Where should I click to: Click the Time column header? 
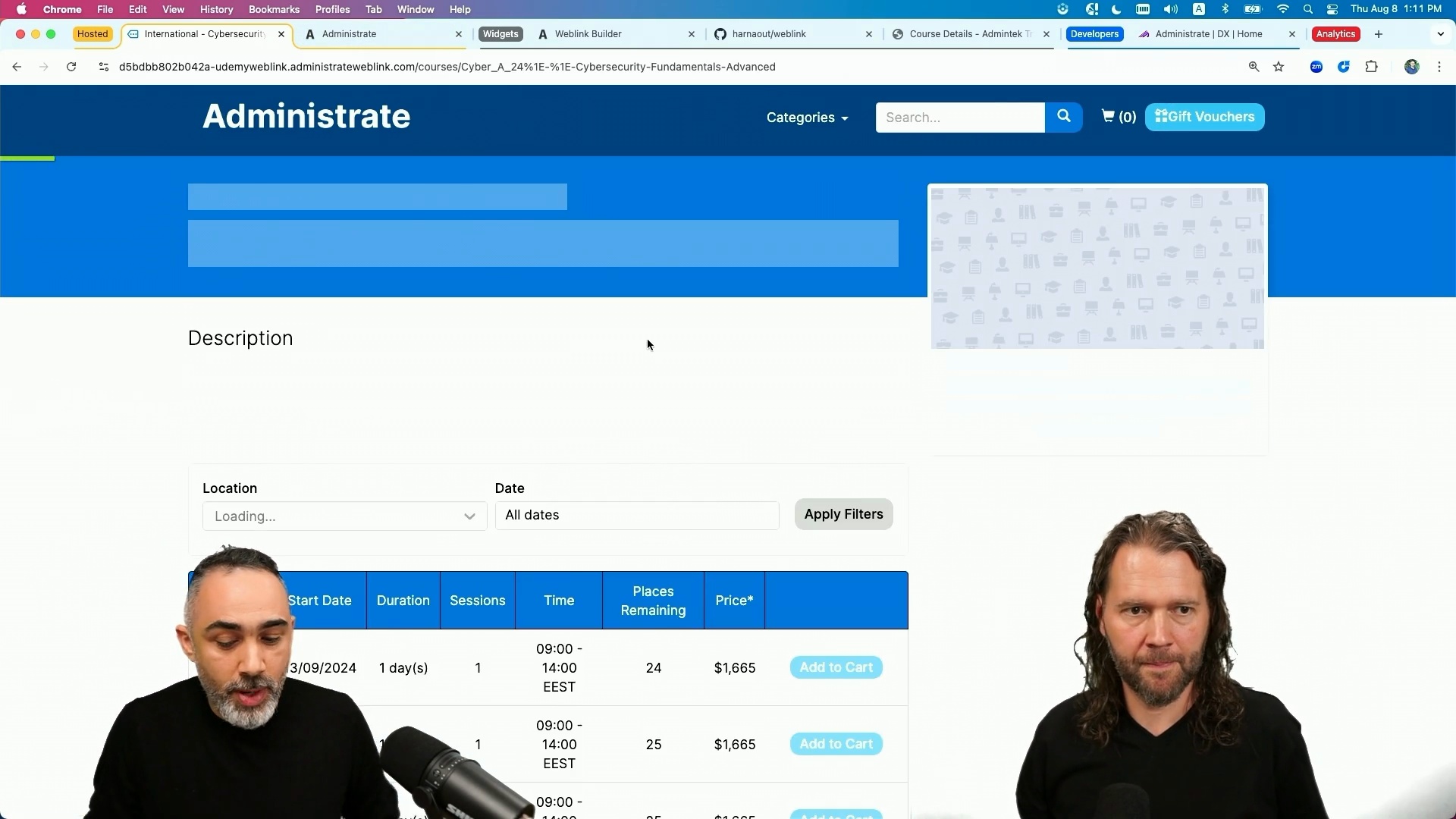pyautogui.click(x=559, y=601)
